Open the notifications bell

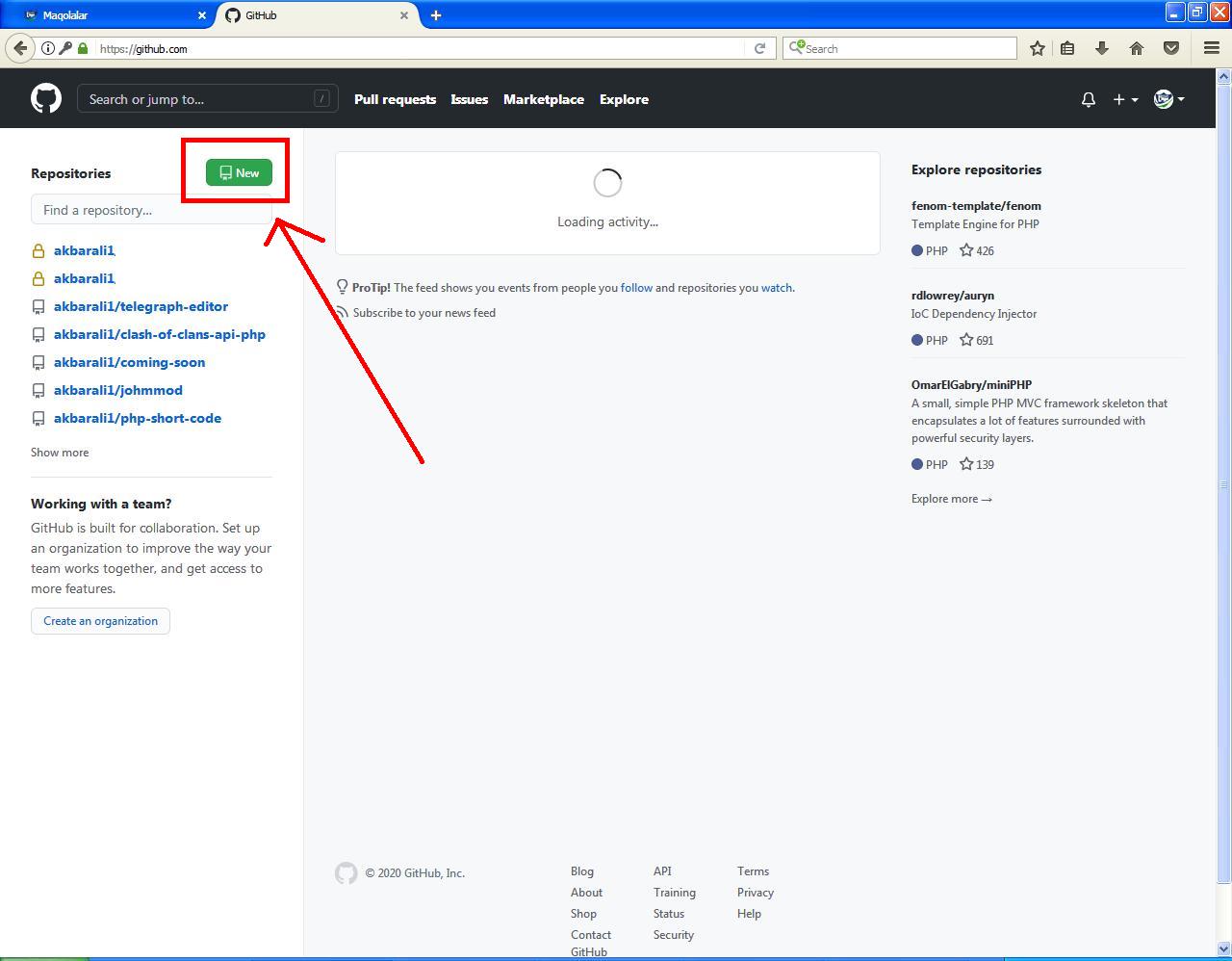1089,99
